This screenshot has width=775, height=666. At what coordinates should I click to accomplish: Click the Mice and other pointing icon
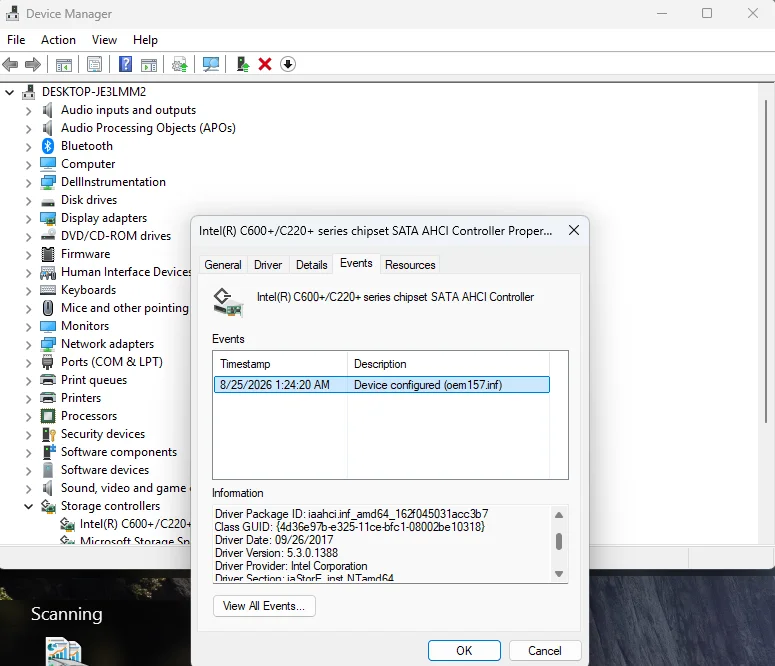coord(48,308)
